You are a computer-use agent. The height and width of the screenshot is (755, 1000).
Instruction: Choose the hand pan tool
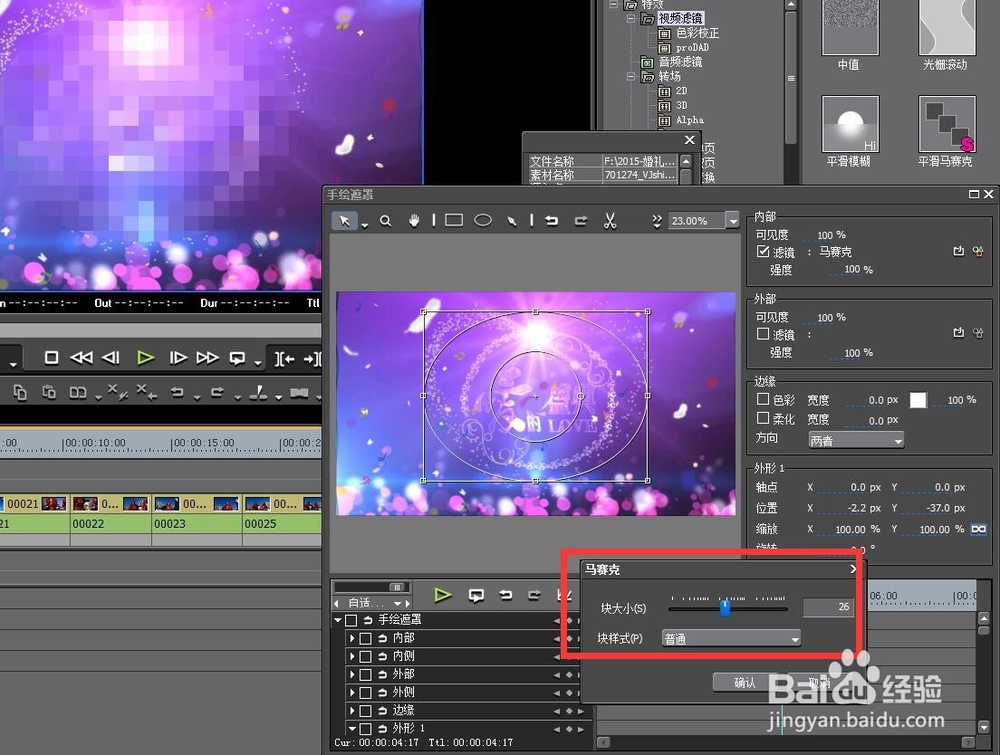pyautogui.click(x=415, y=221)
